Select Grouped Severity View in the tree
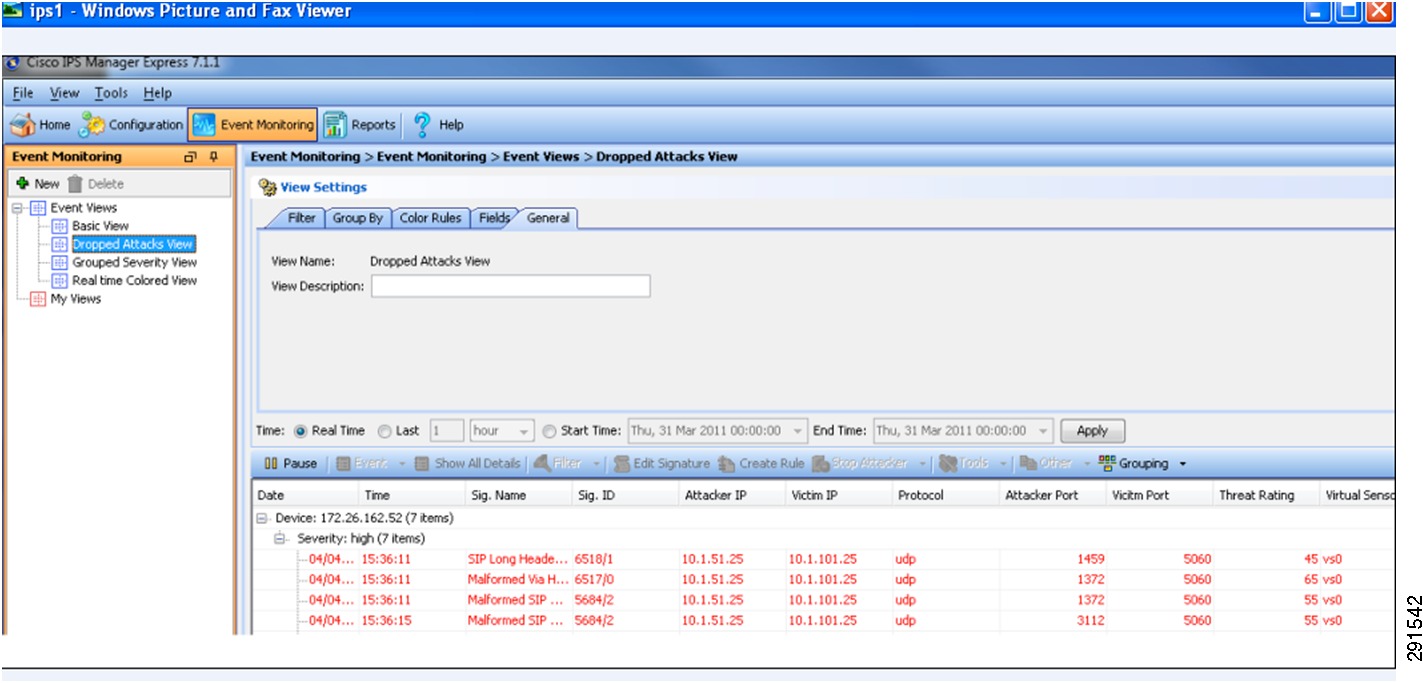The height and width of the screenshot is (683, 1423). [x=134, y=262]
